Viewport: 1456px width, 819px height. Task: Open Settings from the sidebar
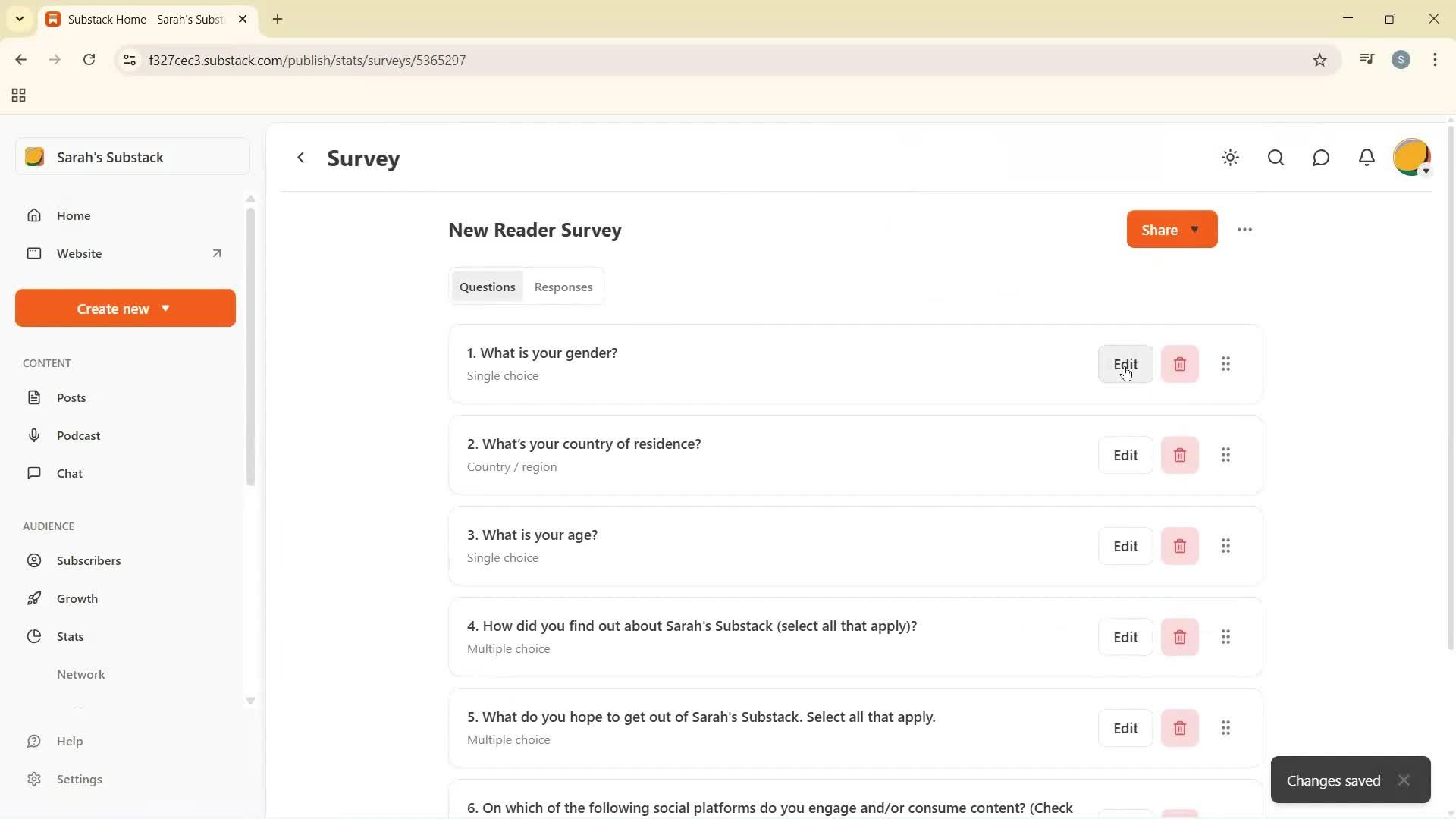coord(80,779)
